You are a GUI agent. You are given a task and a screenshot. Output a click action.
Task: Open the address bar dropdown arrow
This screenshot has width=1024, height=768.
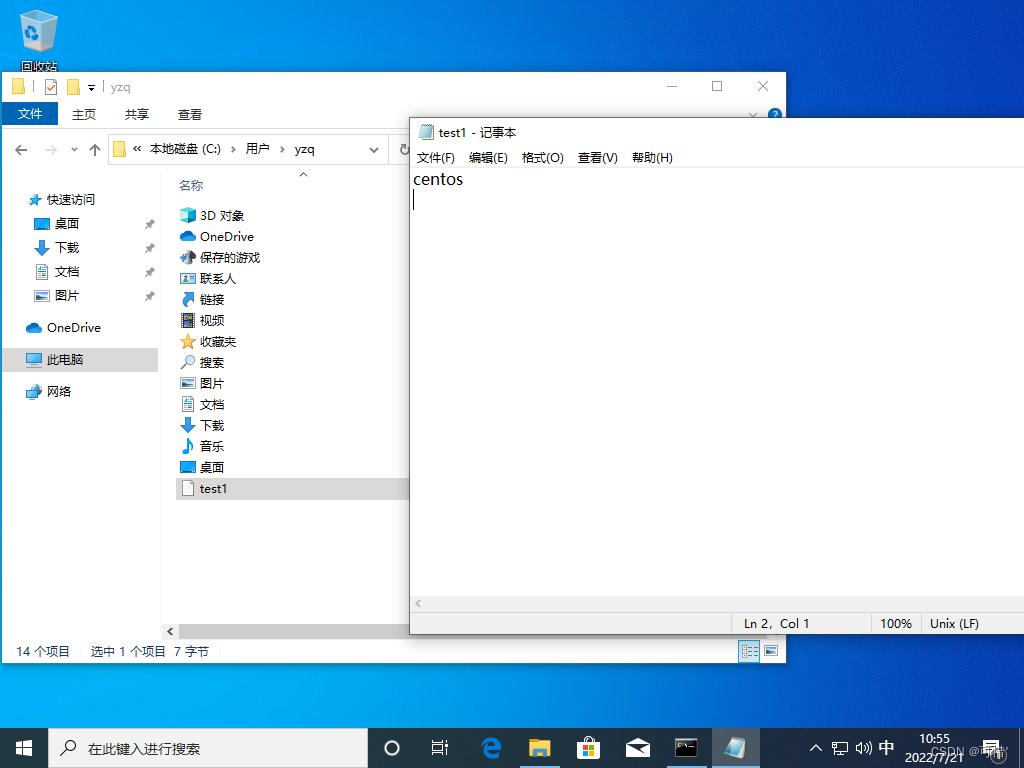click(374, 148)
